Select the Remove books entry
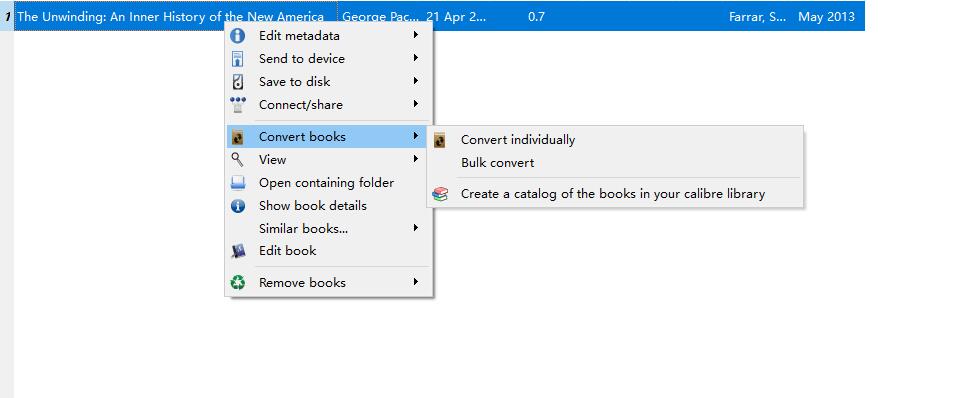This screenshot has width=975, height=398. click(328, 283)
